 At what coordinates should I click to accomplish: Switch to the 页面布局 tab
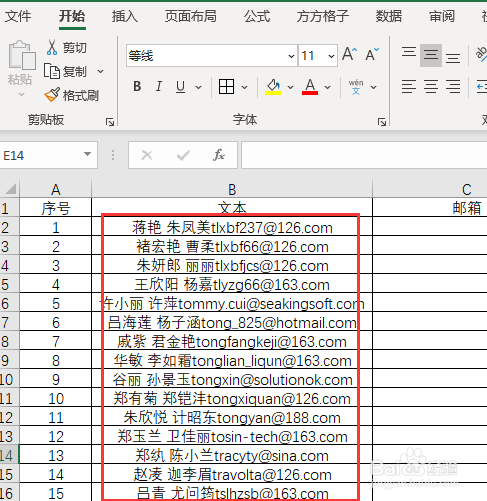point(191,16)
